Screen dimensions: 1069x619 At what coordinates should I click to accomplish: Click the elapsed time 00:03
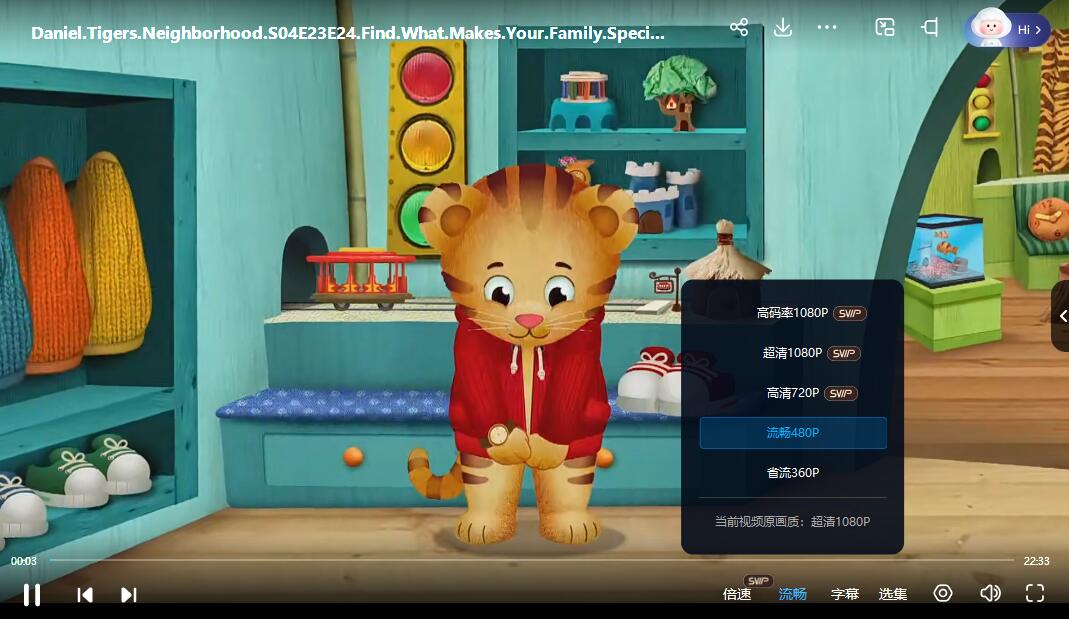(23, 561)
